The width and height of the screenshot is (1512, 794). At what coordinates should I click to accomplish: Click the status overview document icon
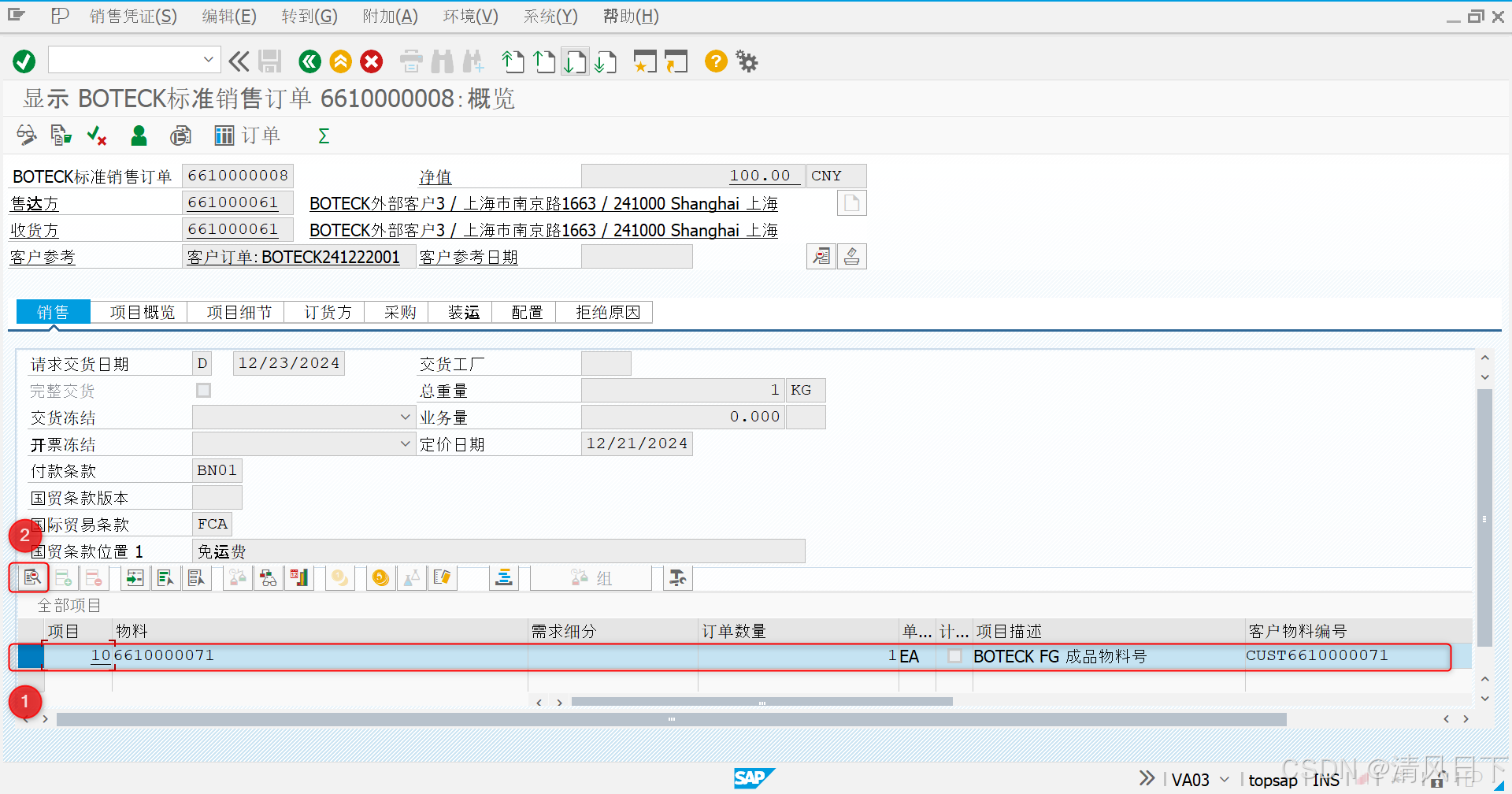pyautogui.click(x=821, y=256)
